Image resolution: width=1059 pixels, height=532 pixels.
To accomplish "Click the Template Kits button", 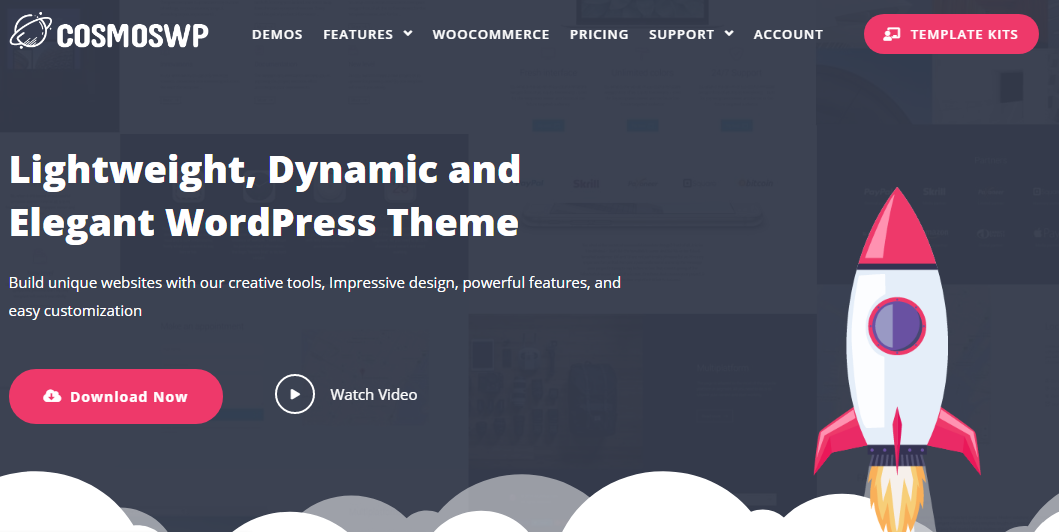I will (951, 34).
